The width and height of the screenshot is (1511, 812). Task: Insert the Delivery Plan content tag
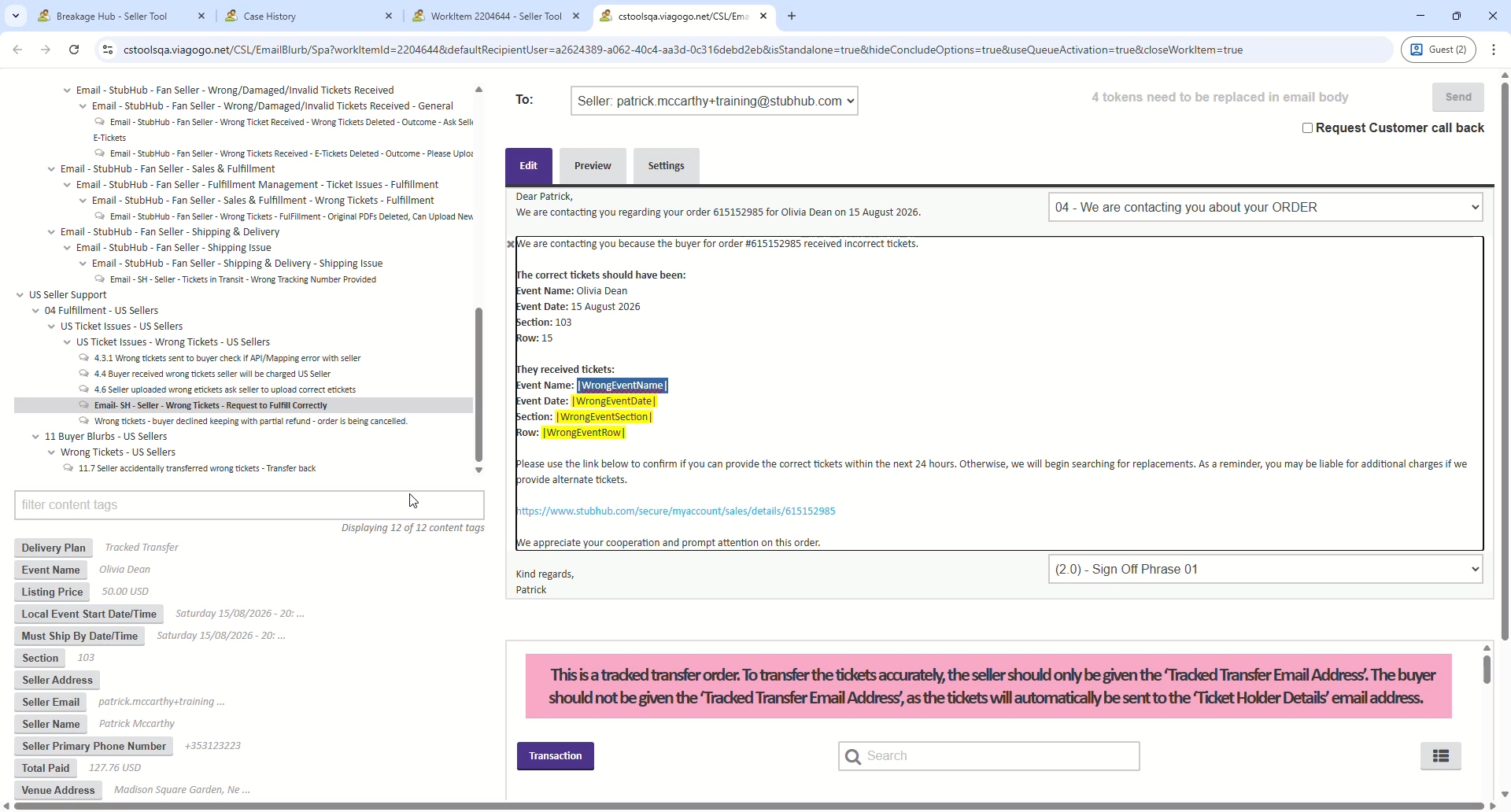(54, 549)
